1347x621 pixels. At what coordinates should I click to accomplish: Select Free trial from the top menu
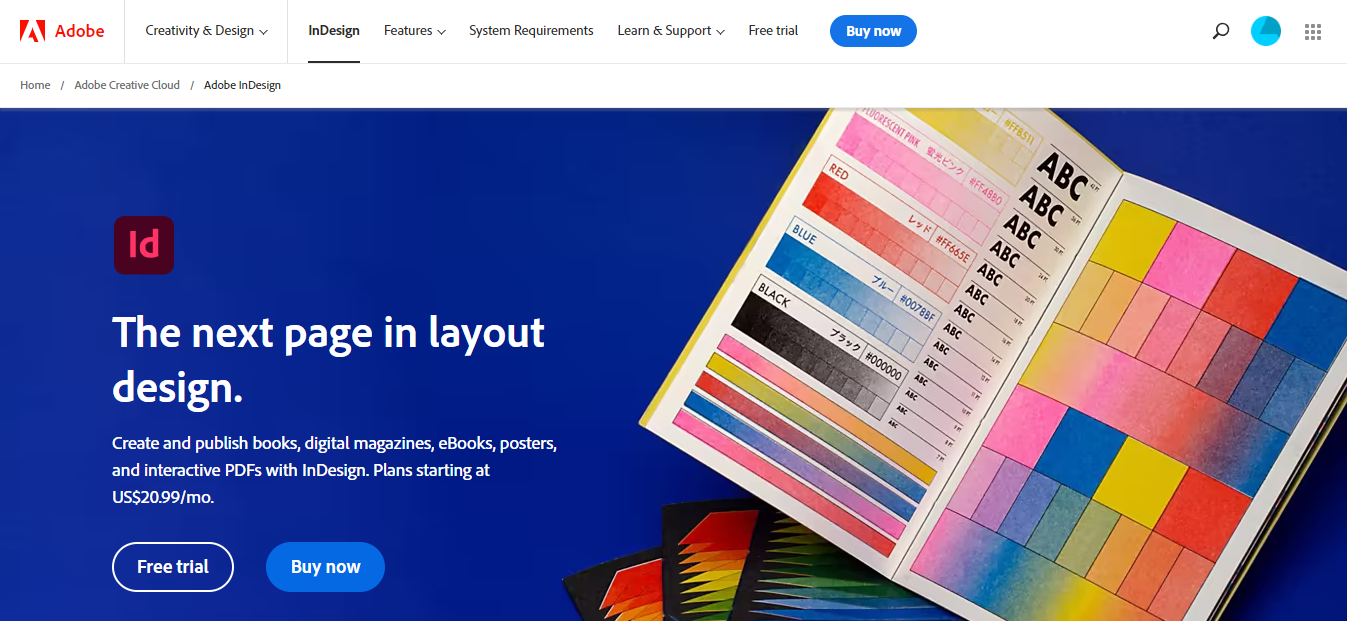click(773, 30)
